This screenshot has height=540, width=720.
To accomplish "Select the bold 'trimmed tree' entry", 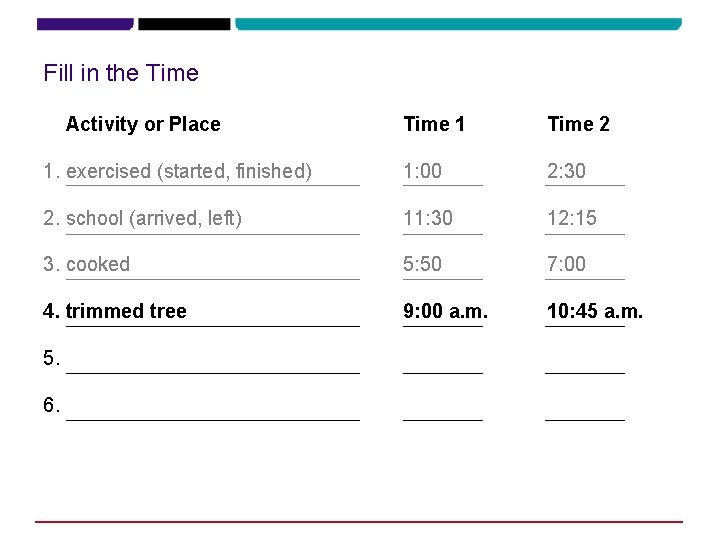I will click(x=126, y=311).
